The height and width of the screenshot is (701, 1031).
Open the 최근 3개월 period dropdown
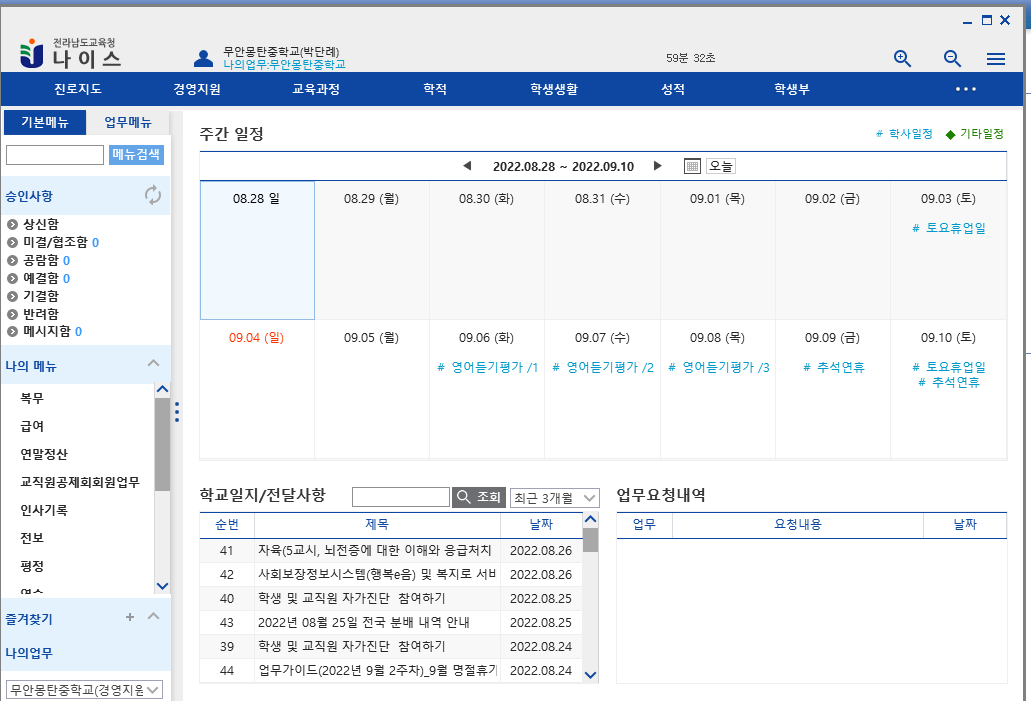click(554, 498)
